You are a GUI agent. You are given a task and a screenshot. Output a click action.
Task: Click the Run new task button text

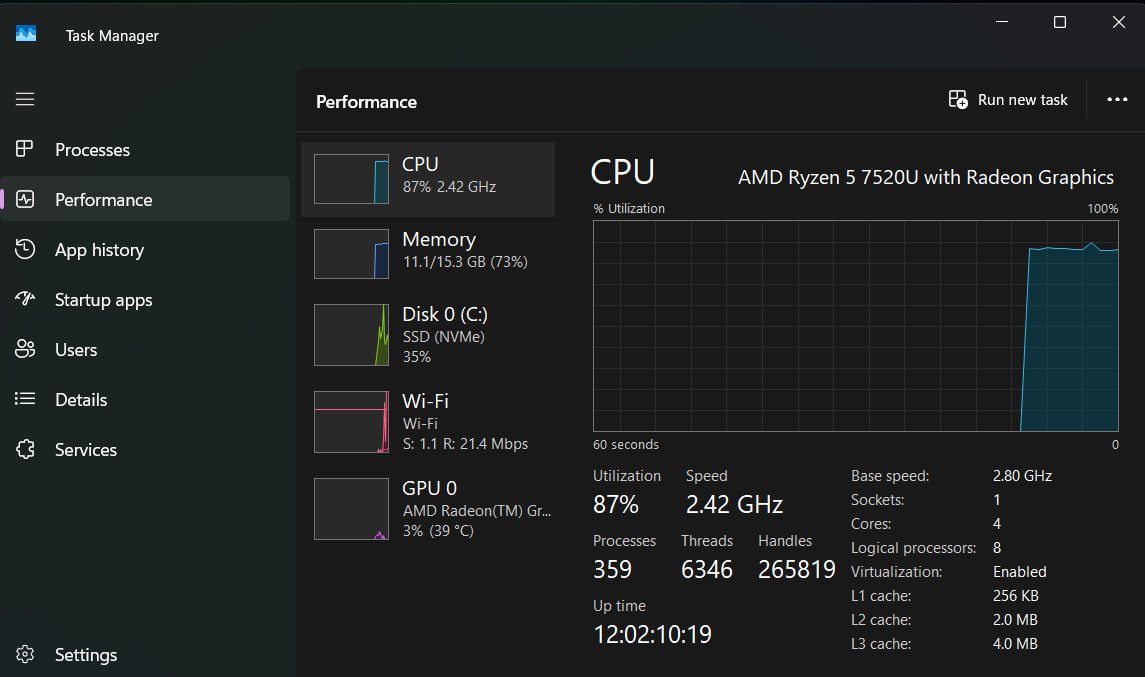coord(1022,100)
